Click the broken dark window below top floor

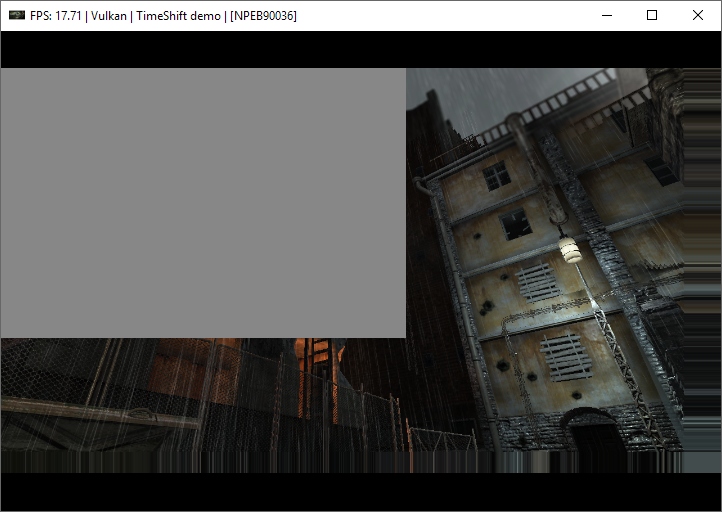click(516, 223)
